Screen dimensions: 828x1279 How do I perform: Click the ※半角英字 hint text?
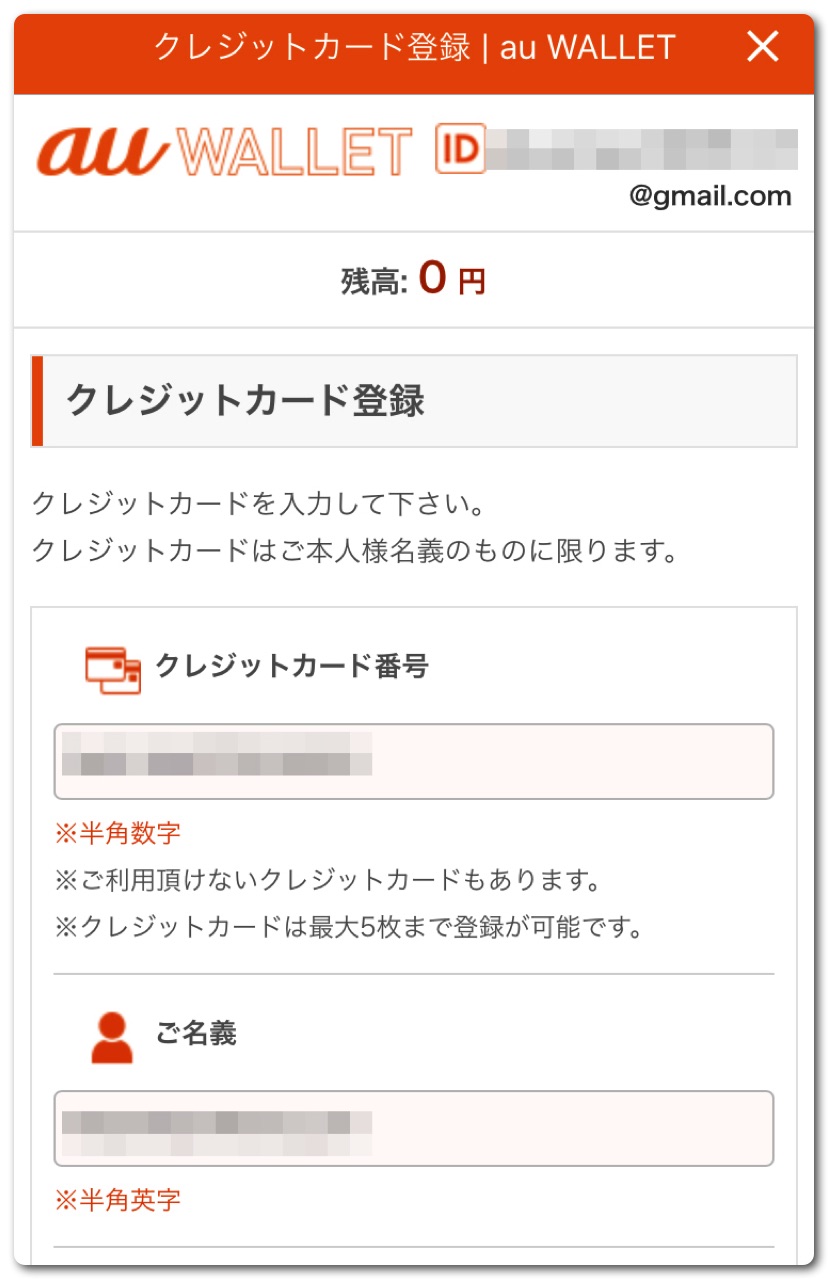point(117,1200)
